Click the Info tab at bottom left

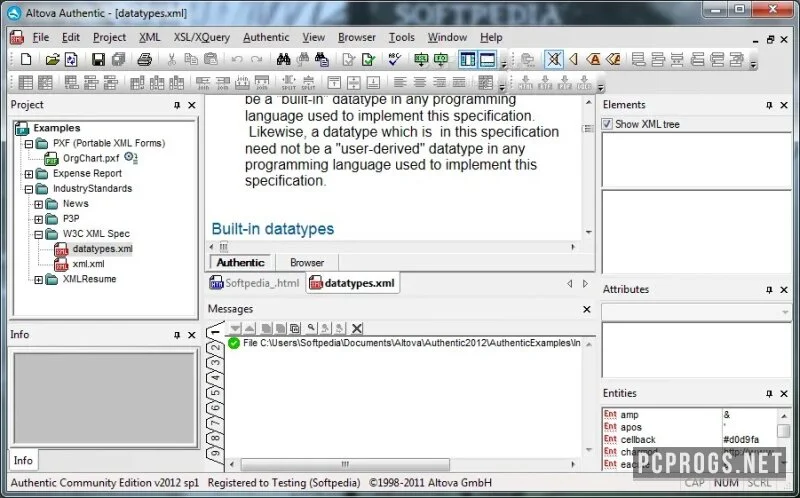23,460
